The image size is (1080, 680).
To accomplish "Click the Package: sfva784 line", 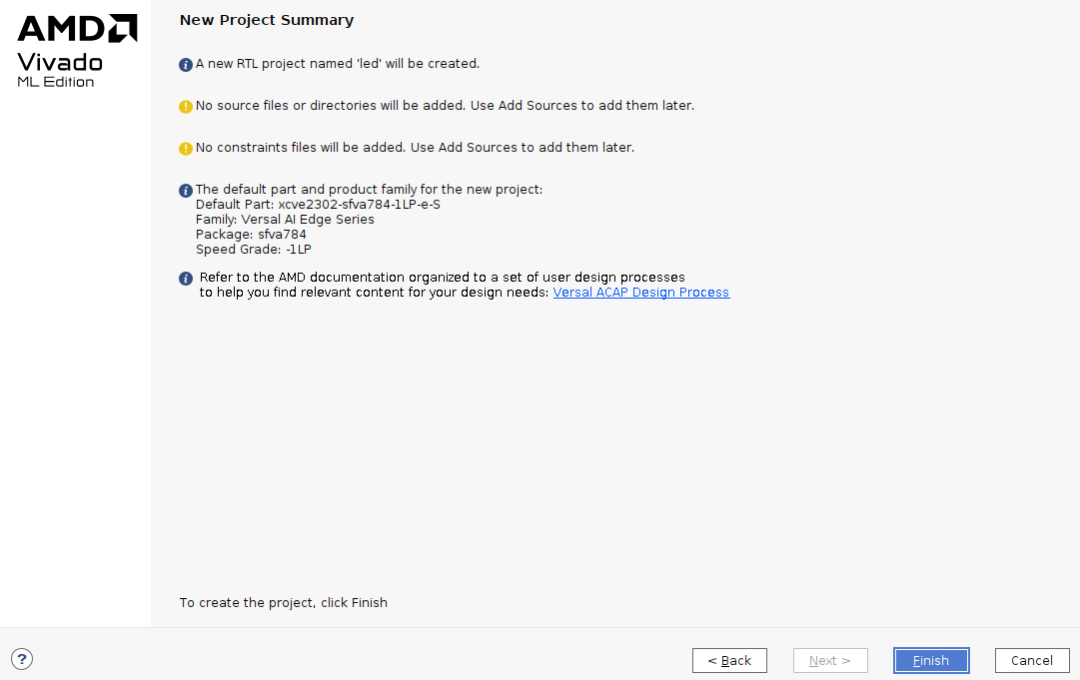I will coord(251,234).
